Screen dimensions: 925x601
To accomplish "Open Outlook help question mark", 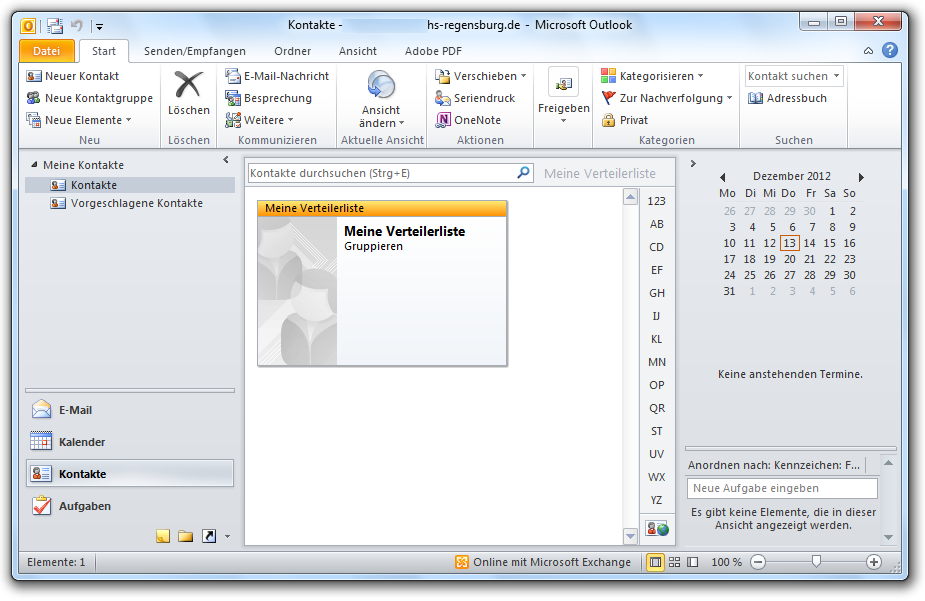I will [x=890, y=50].
